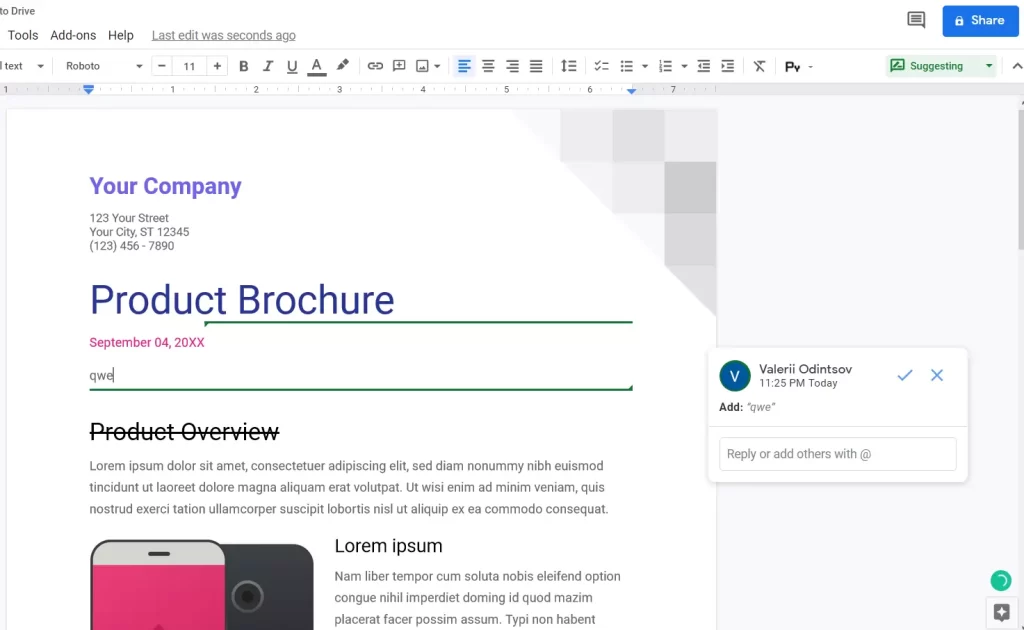
Task: Click the 'Your City, ST 12345' line
Action: pyautogui.click(x=139, y=232)
